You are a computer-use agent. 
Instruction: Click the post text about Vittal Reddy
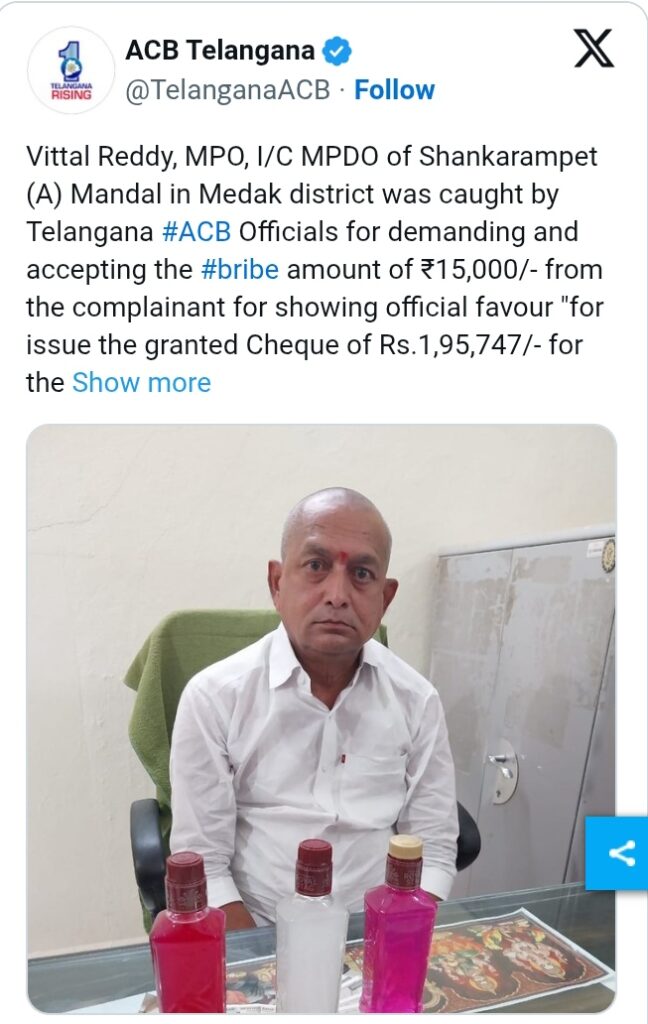(x=315, y=270)
